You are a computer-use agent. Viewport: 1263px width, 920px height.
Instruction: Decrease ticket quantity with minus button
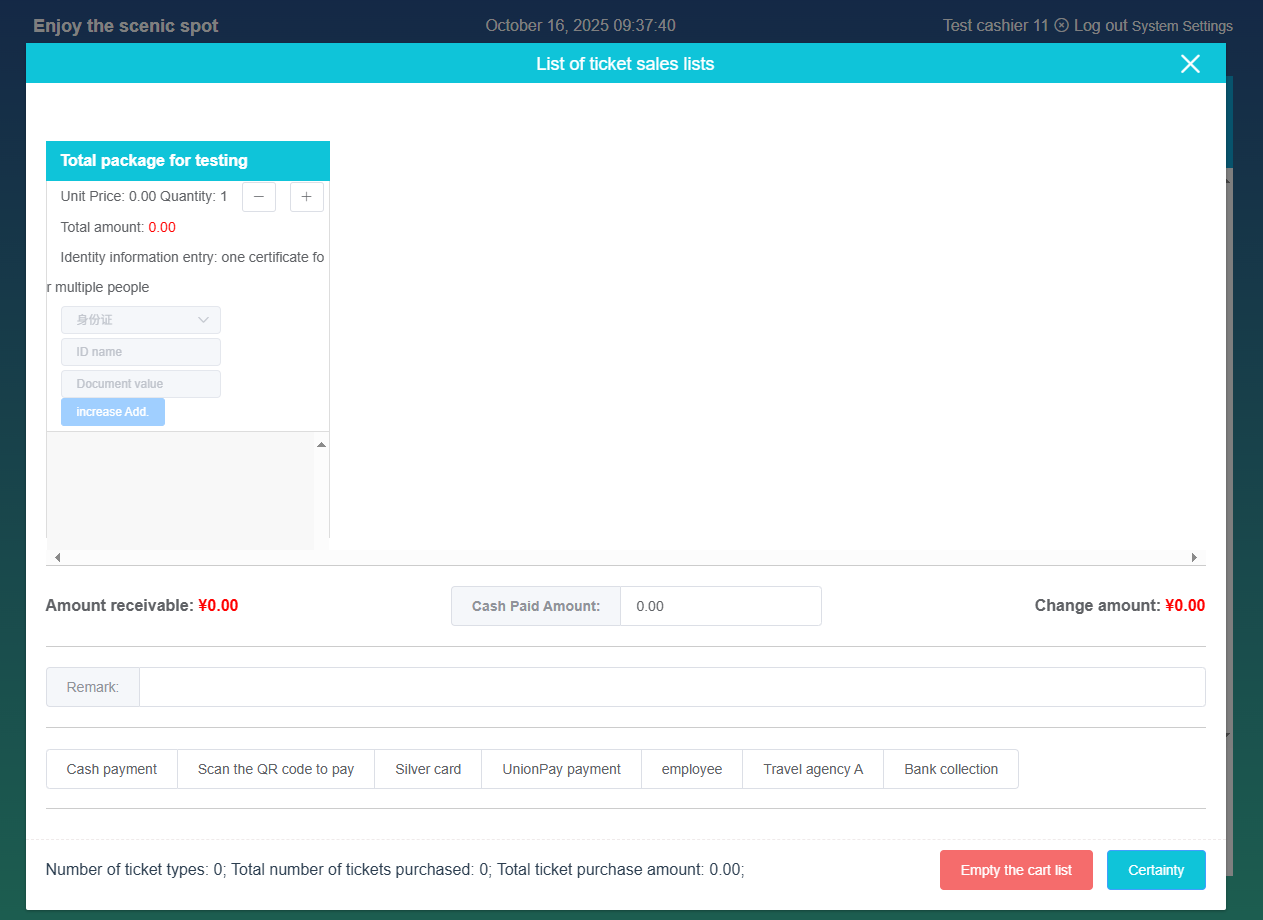click(x=259, y=197)
